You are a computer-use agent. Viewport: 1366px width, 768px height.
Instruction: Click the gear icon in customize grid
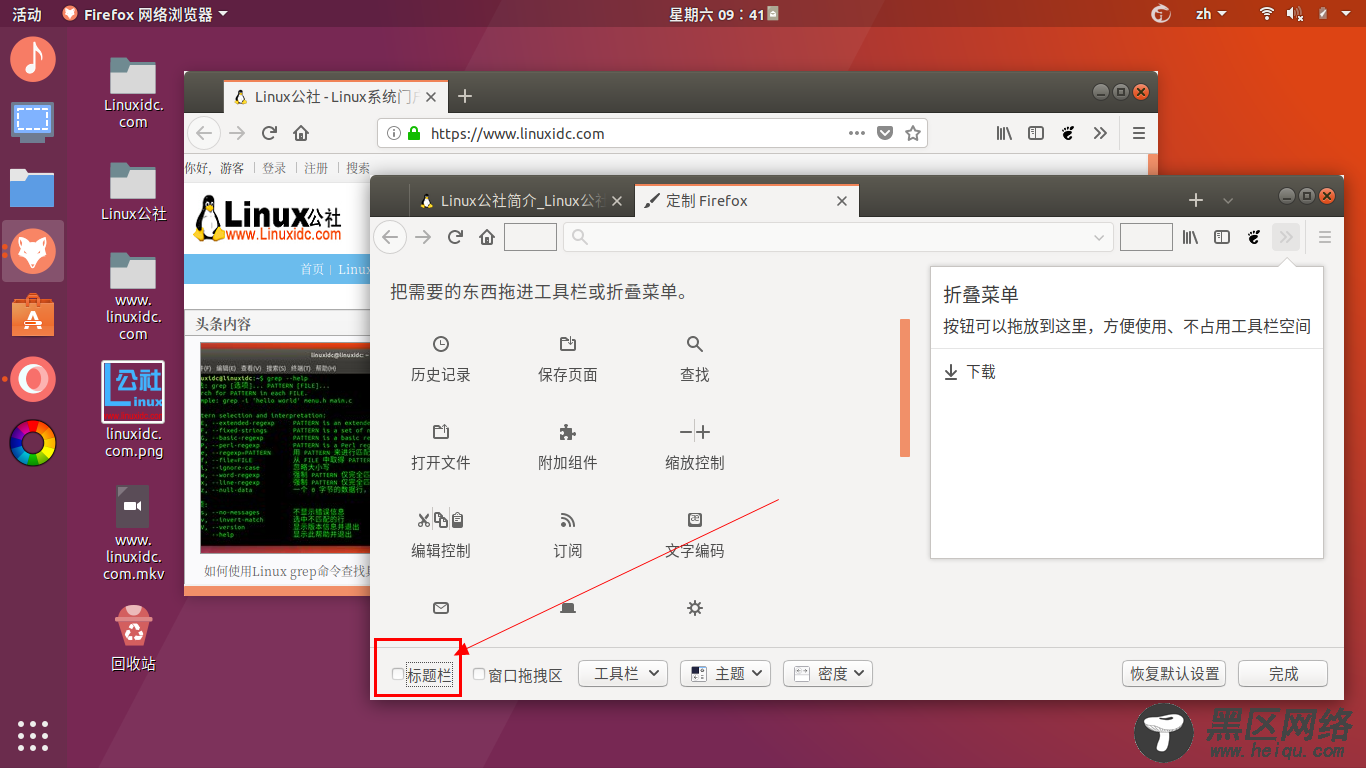tap(695, 607)
